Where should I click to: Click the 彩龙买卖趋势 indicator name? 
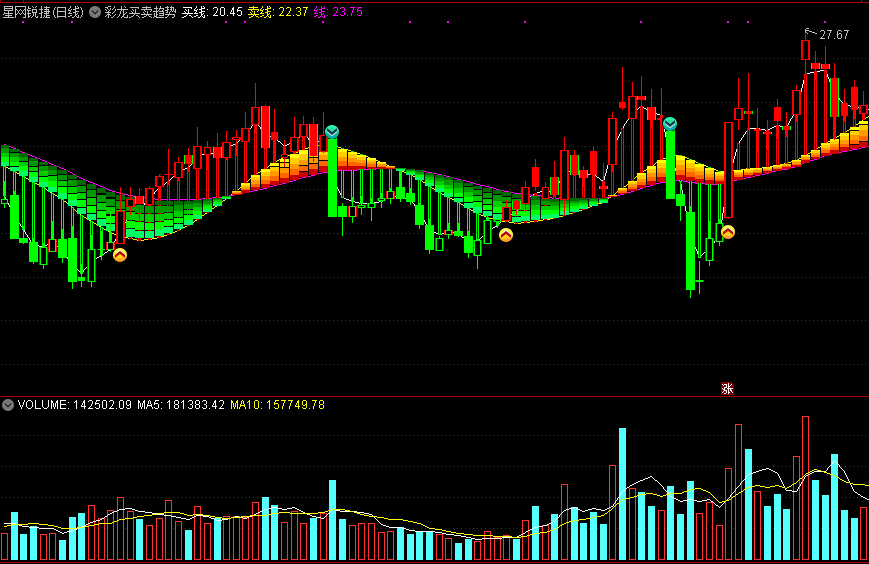click(140, 12)
